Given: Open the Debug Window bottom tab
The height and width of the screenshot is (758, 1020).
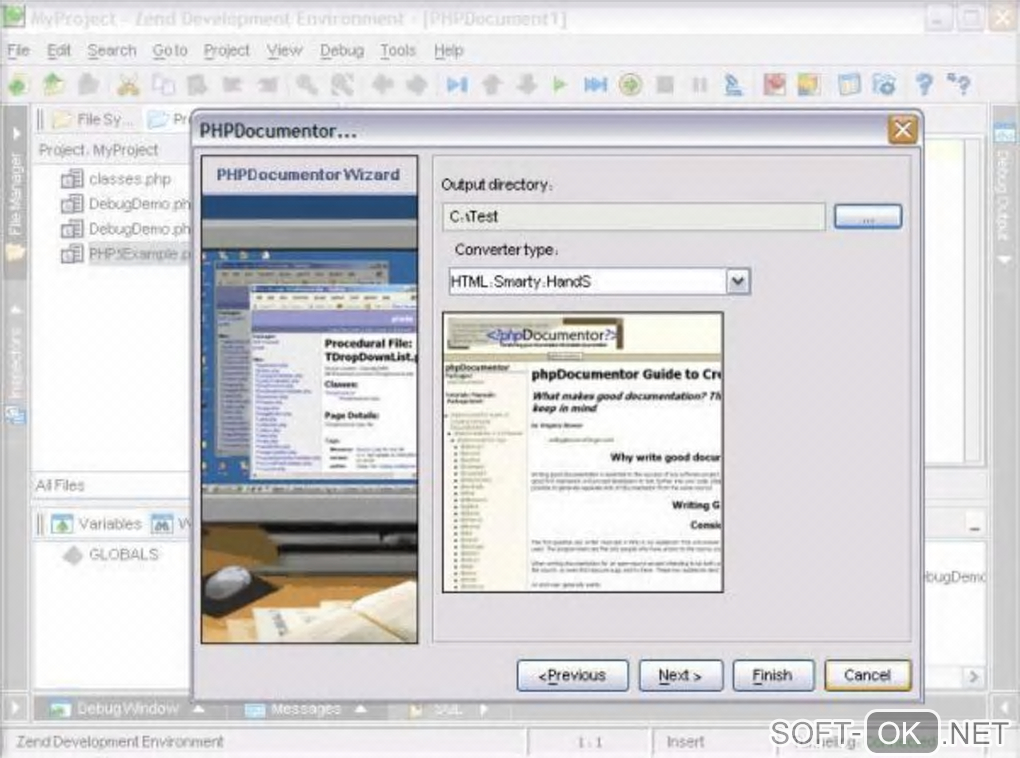Looking at the screenshot, I should click(x=116, y=709).
